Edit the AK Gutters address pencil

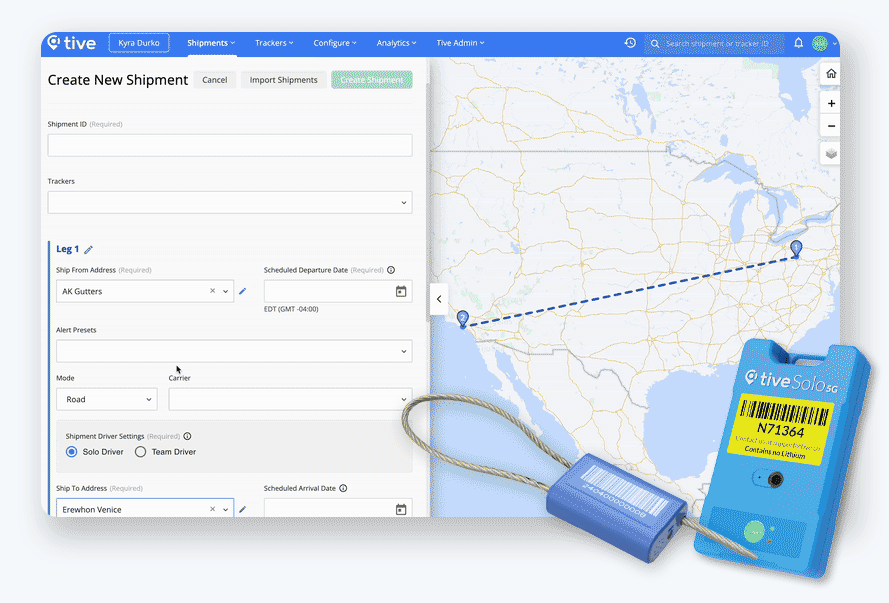click(243, 291)
